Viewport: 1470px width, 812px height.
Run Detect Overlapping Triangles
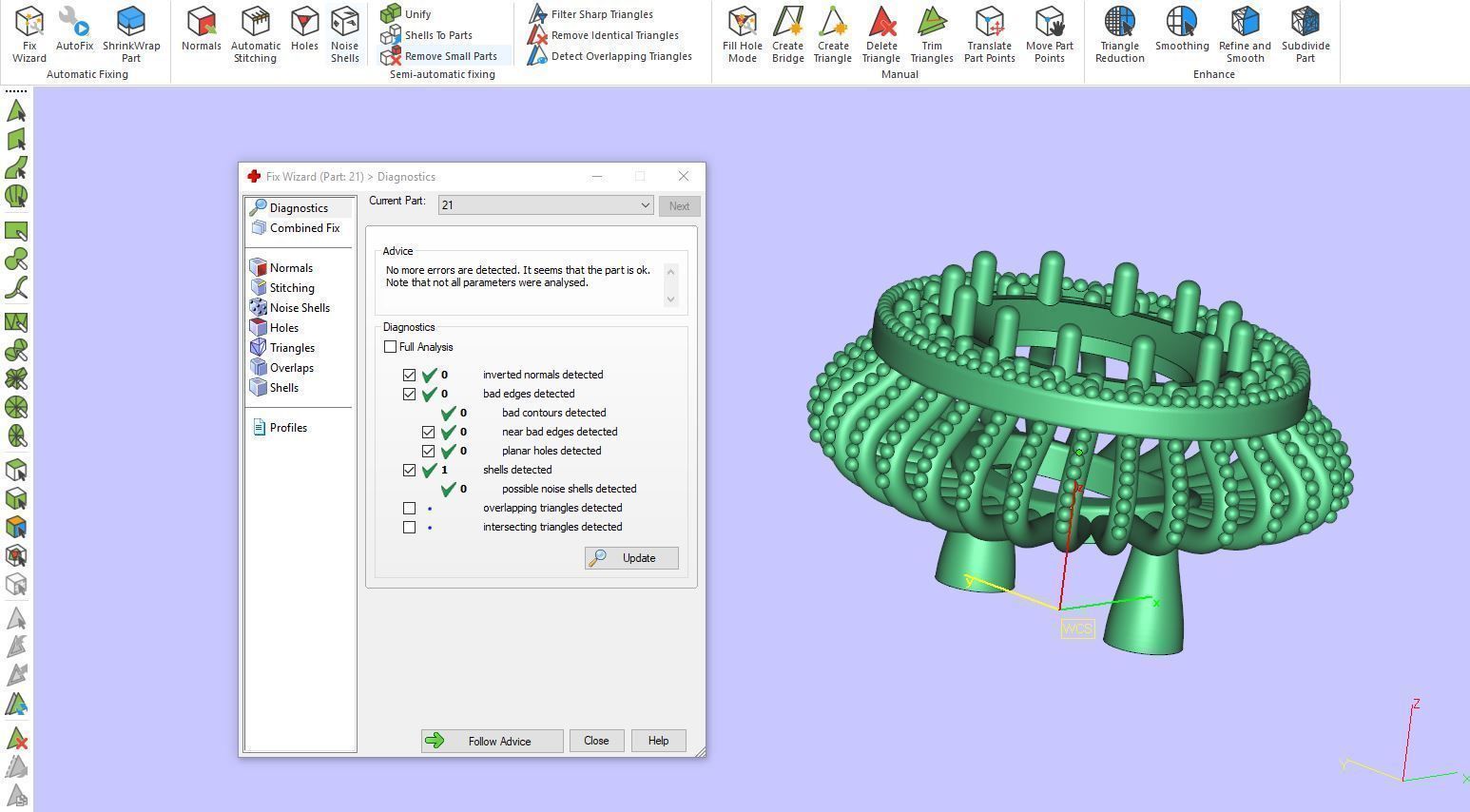[610, 56]
